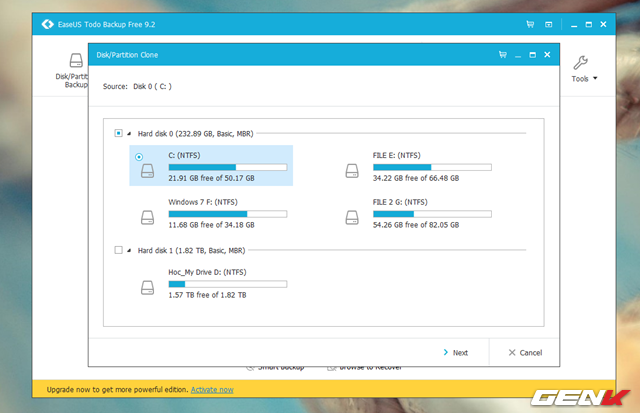
Task: Select the text 'FILE 2 G: (NTFS)'
Action: [400, 202]
